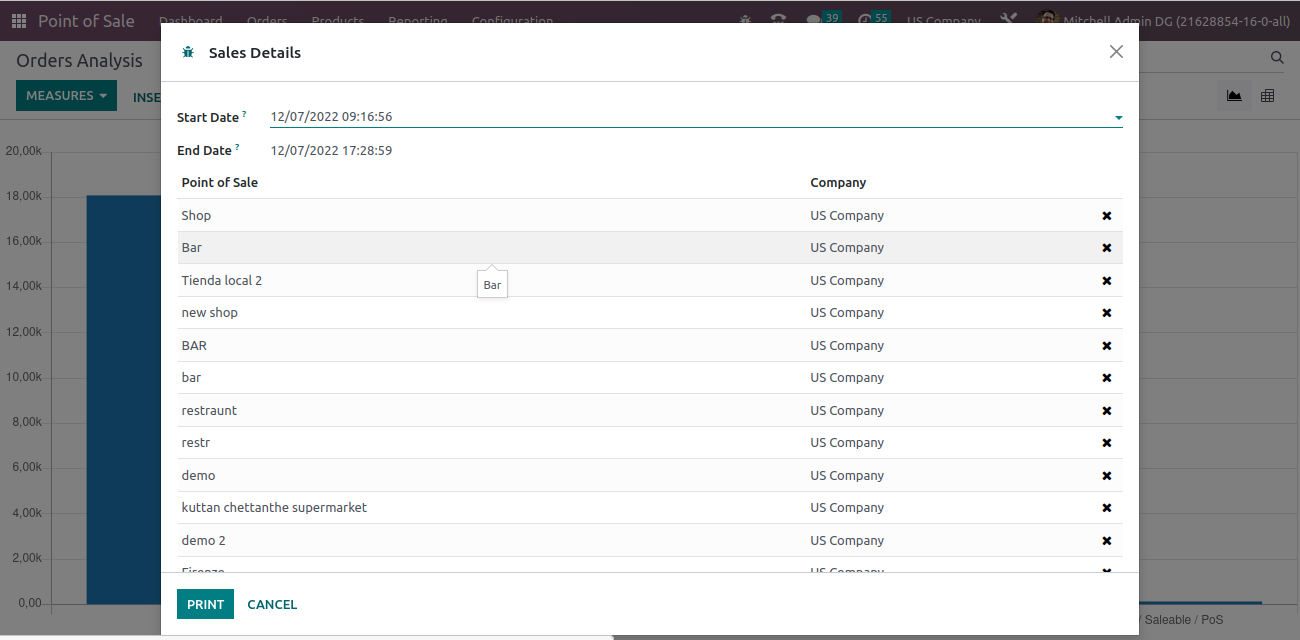Delete the restraunt row using X icon
This screenshot has height=640, width=1300.
coord(1107,411)
